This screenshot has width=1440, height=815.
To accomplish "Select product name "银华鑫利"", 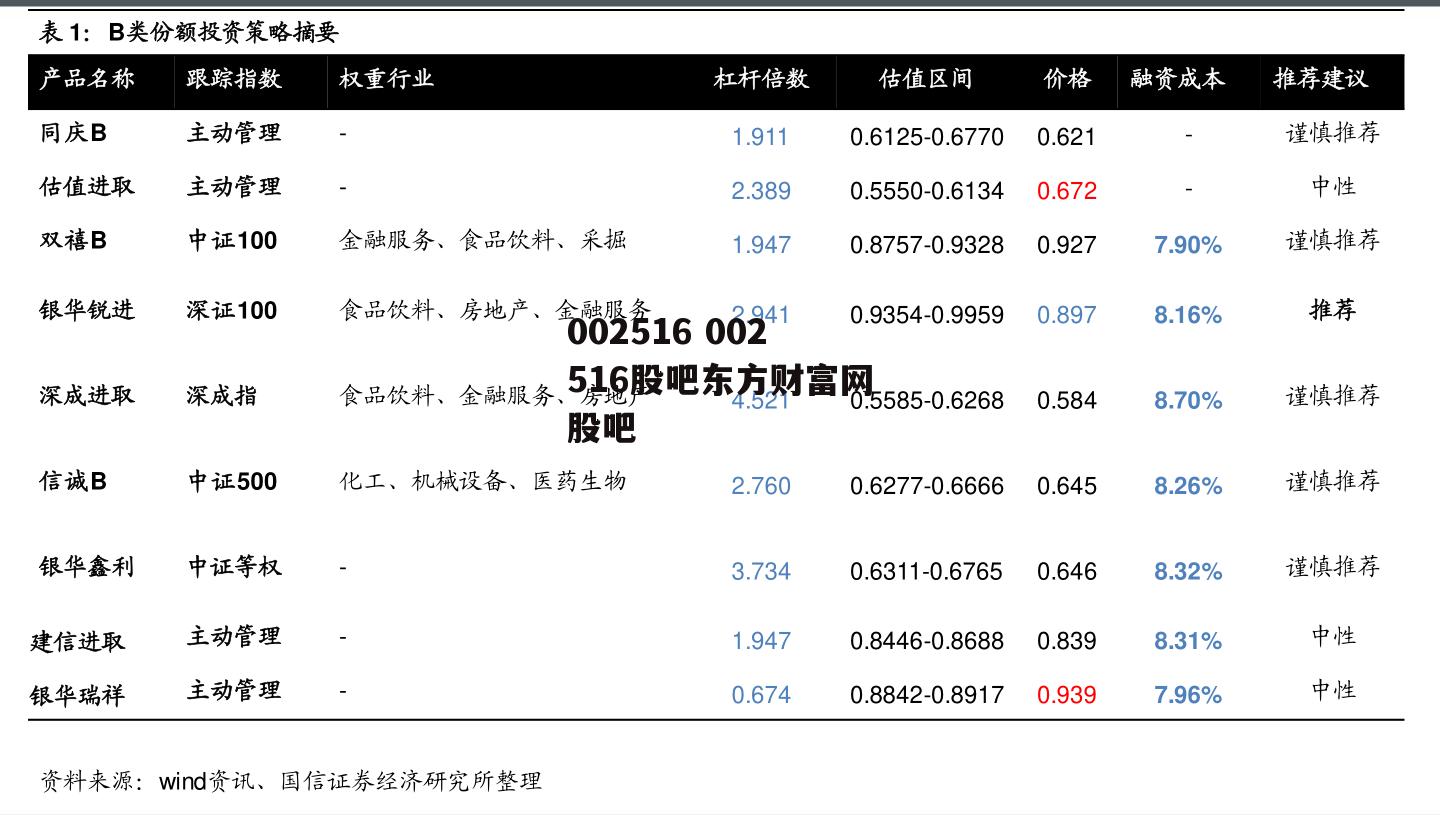I will [87, 566].
